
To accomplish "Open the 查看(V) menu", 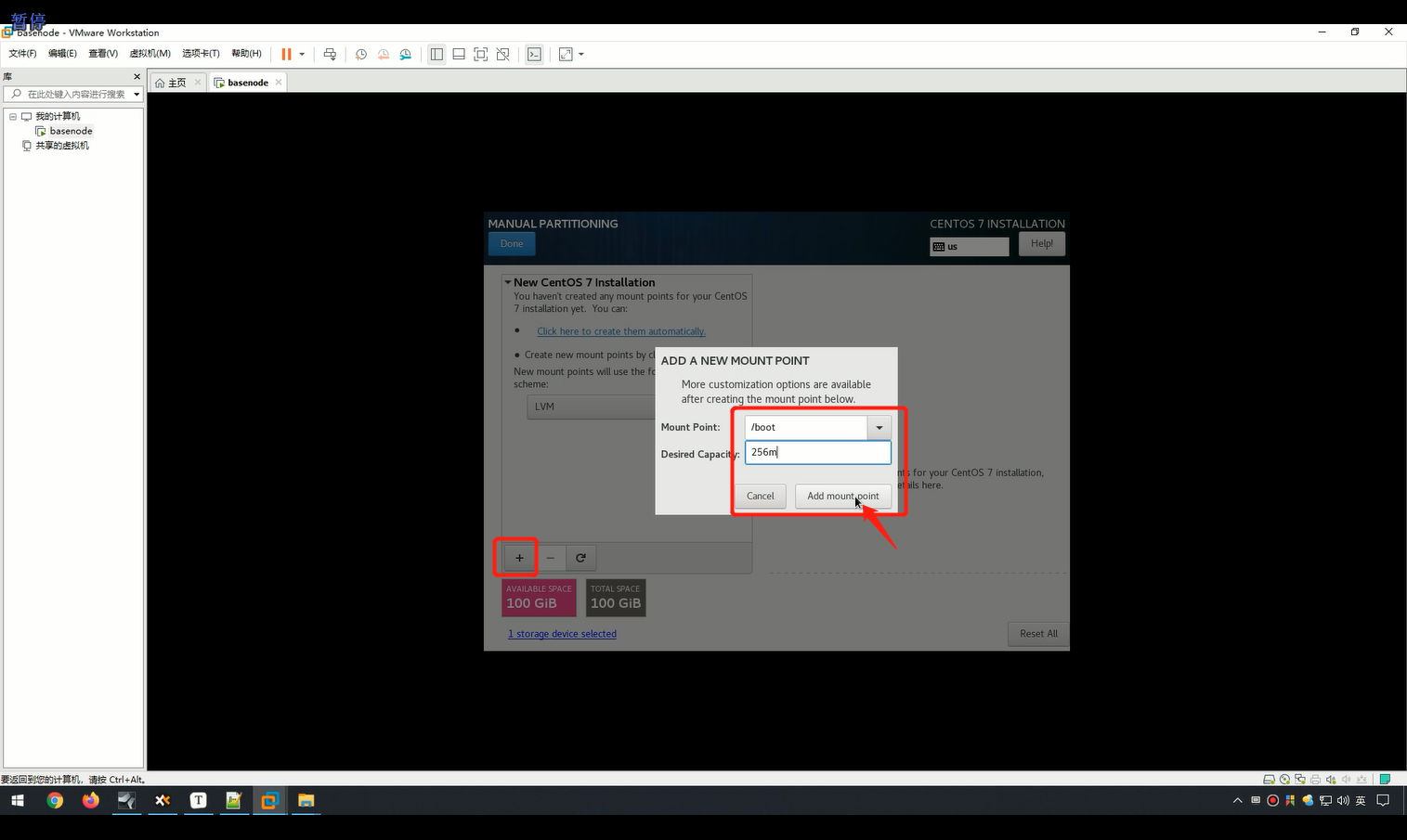I will coord(103,54).
